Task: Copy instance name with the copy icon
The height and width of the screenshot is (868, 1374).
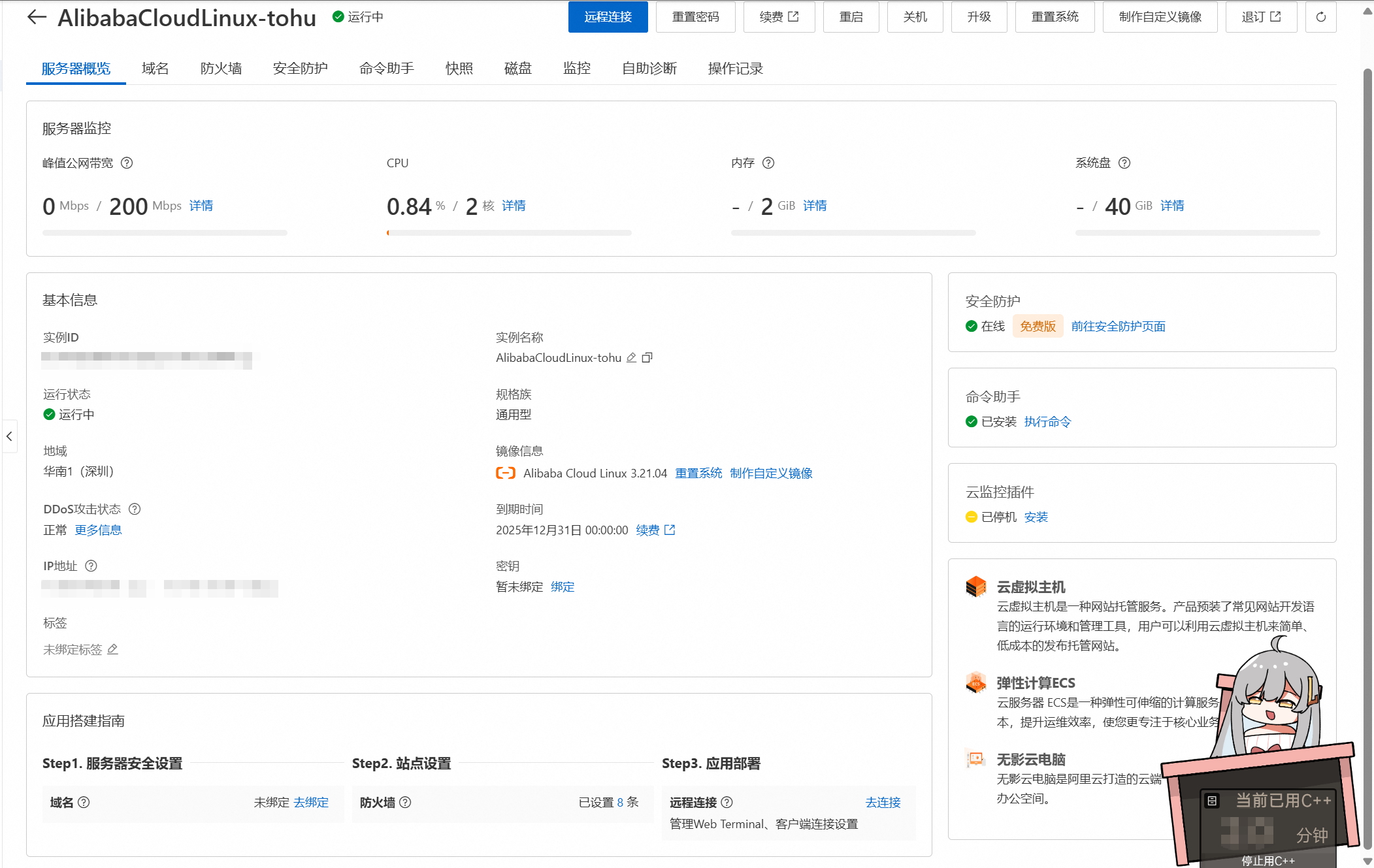Action: pyautogui.click(x=647, y=358)
